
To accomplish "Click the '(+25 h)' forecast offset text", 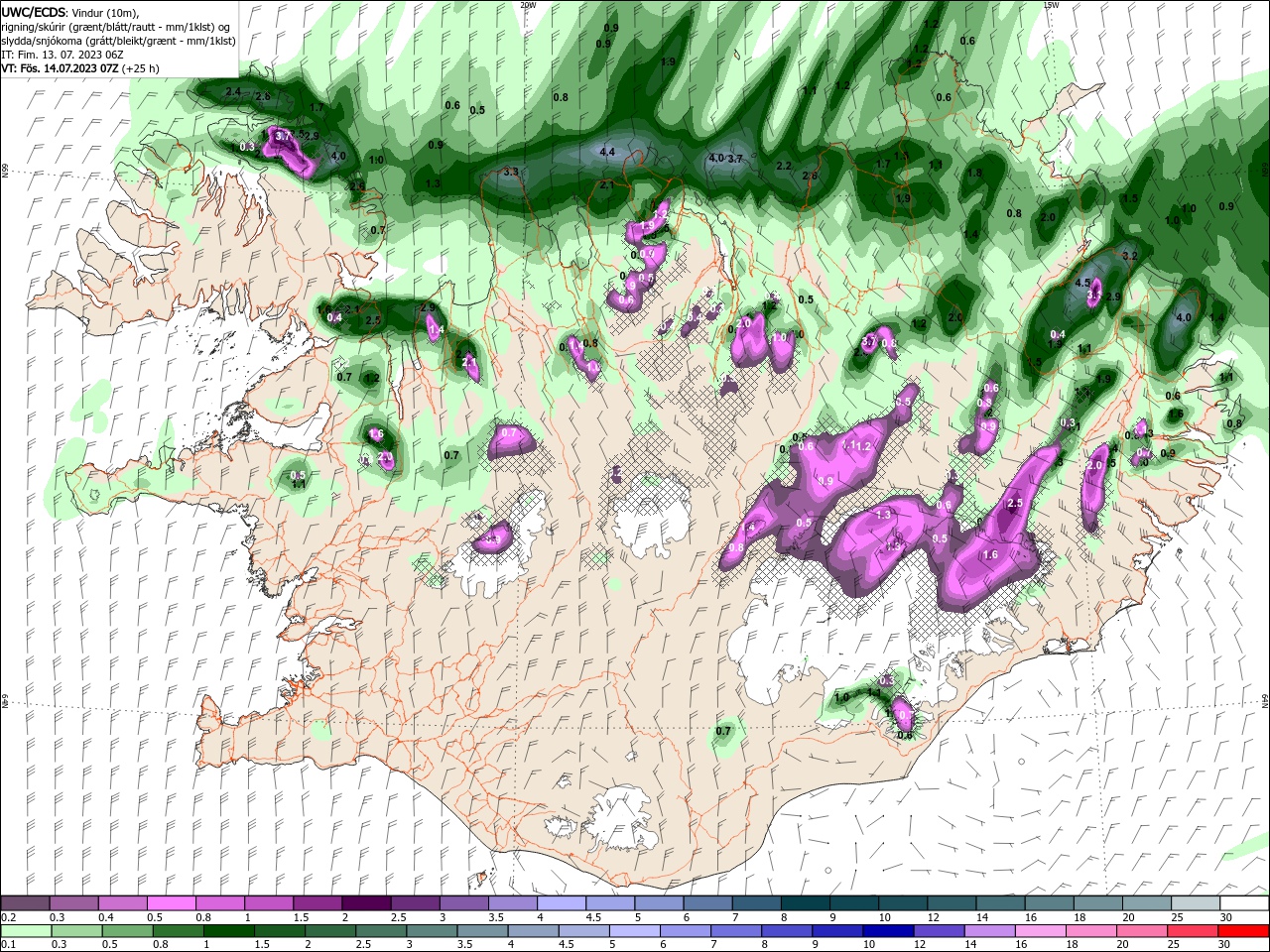I will (x=141, y=68).
